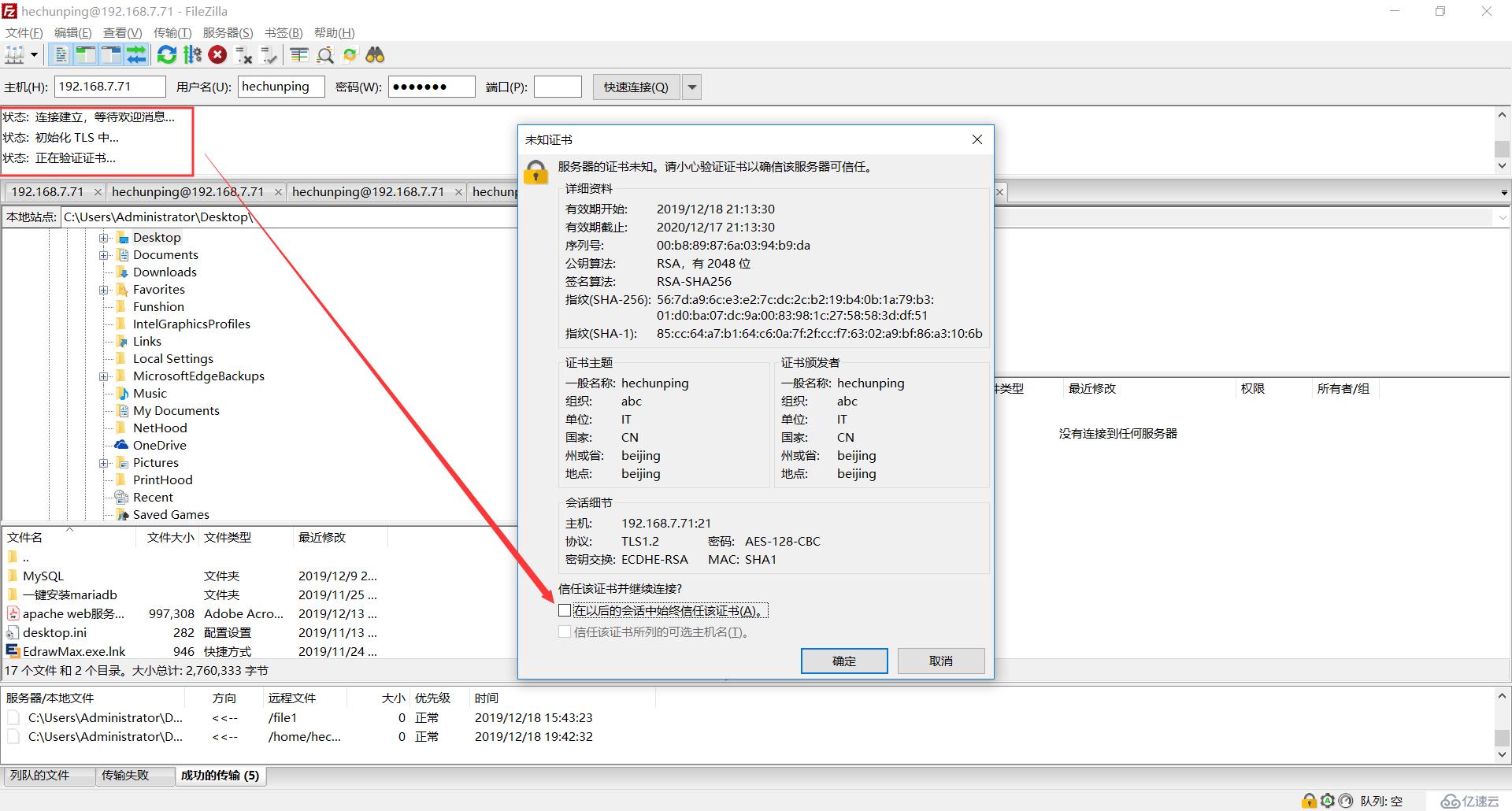Open the Site Manager dropdown arrow
This screenshot has height=811, width=1512.
[34, 55]
